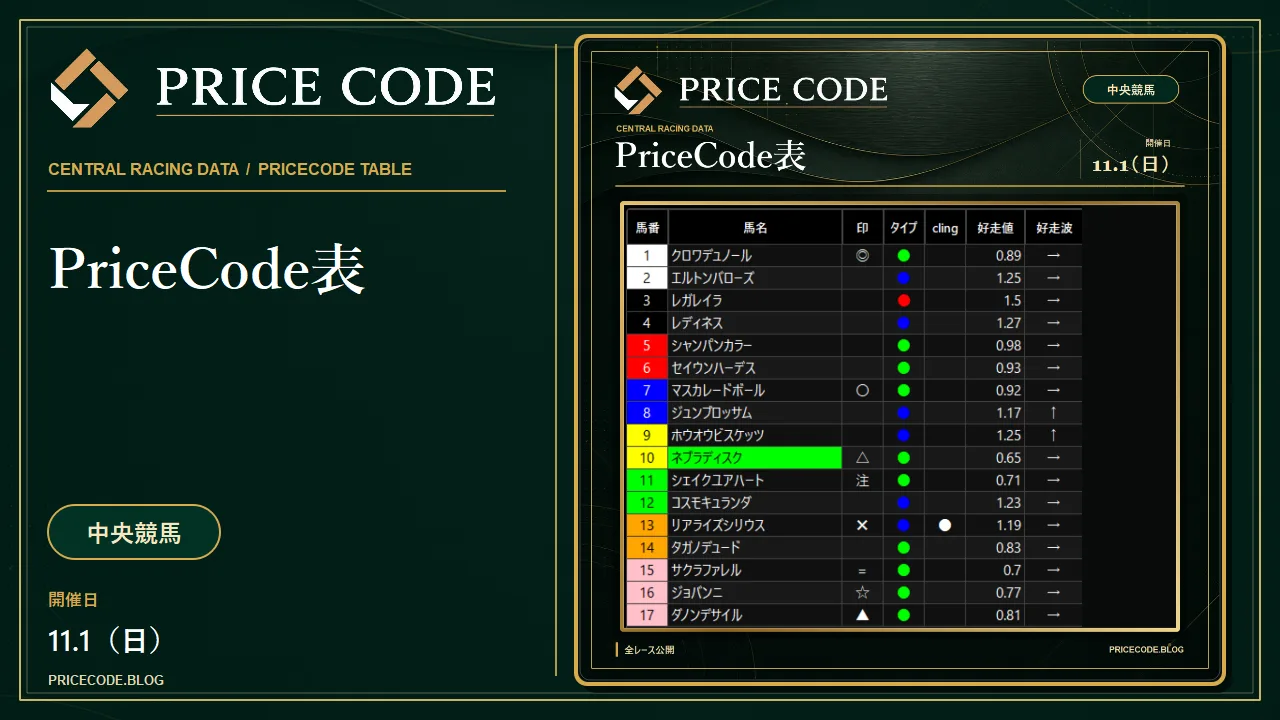The height and width of the screenshot is (720, 1280).
Task: Click the green type dot for シャンパンカラー
Action: click(x=904, y=346)
